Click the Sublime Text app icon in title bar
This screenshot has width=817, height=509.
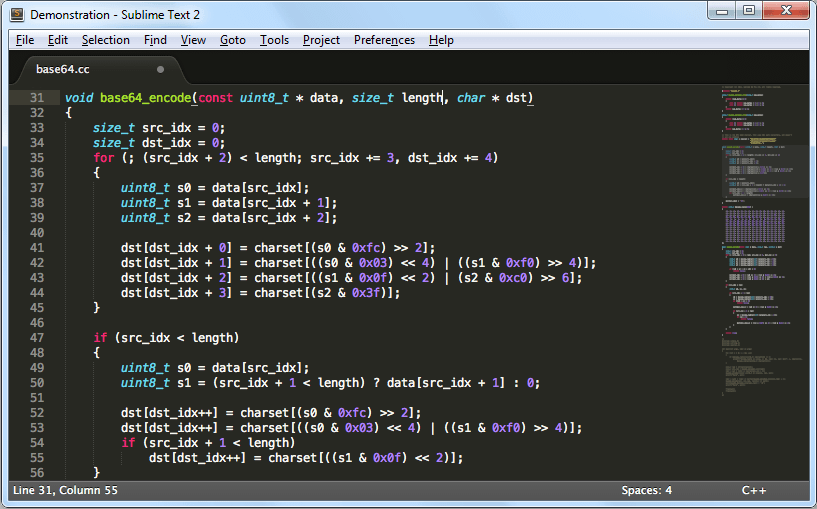click(x=17, y=15)
